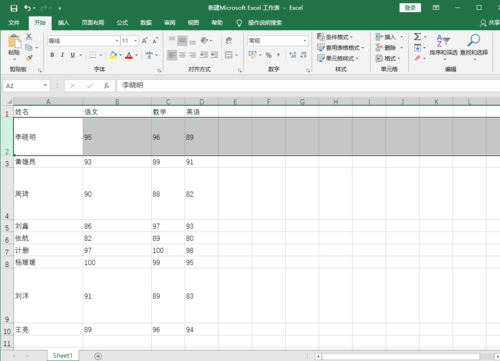
Task: Click the Wrap Text icon
Action: tap(229, 41)
